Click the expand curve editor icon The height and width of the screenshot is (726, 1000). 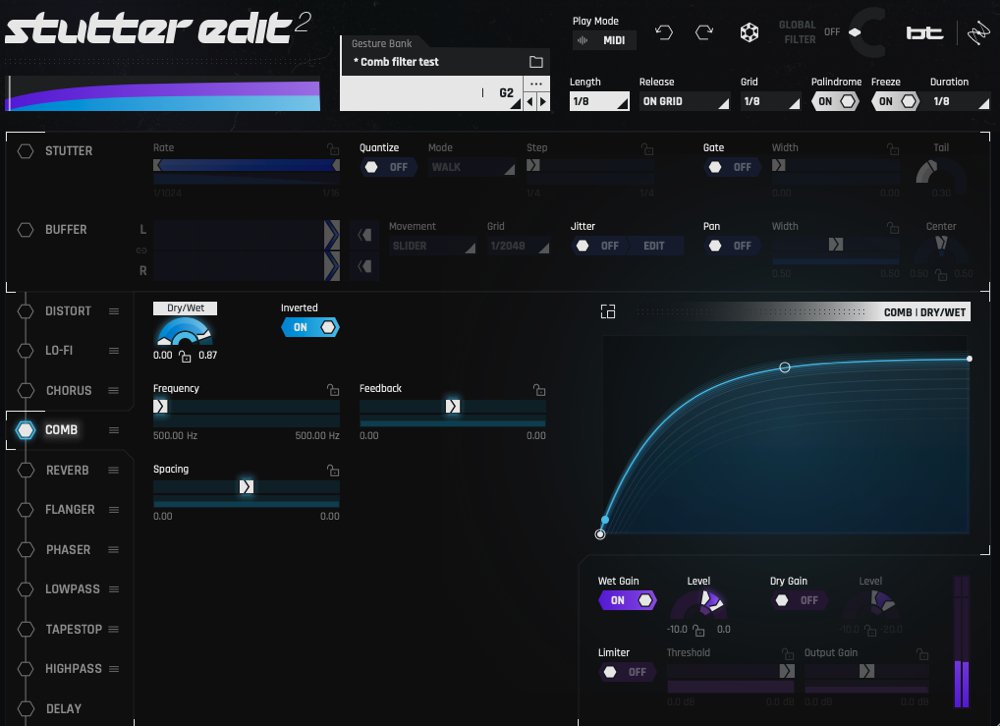608,312
